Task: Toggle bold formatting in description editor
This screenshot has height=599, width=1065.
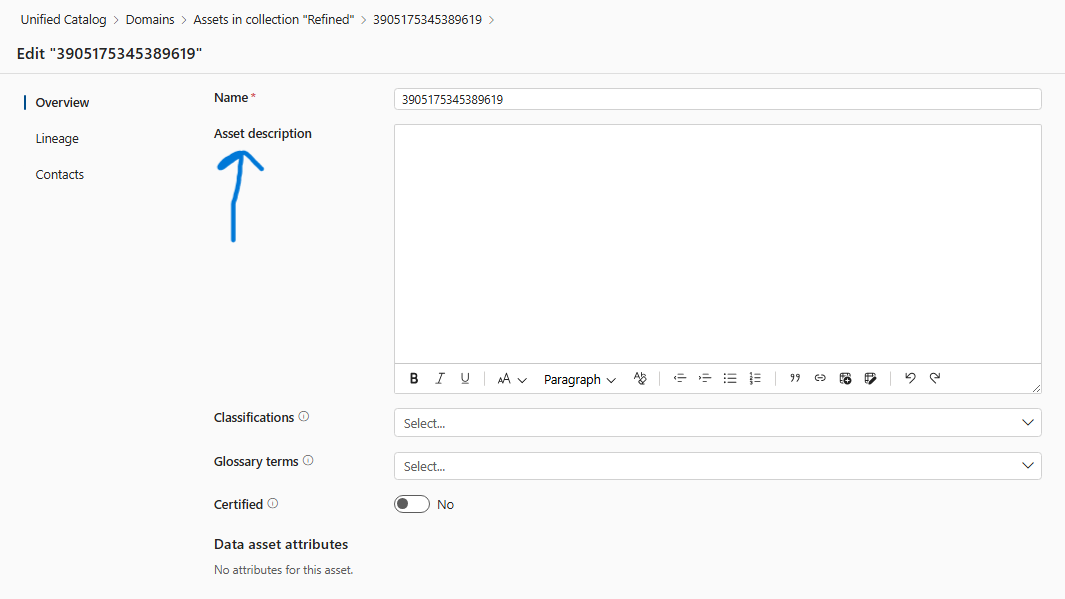Action: [x=414, y=379]
